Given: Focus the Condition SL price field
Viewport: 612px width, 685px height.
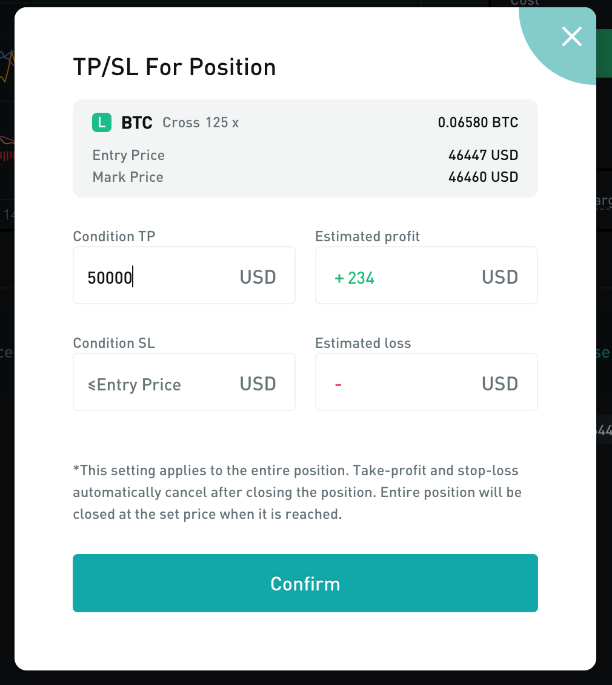Looking at the screenshot, I should (150, 384).
